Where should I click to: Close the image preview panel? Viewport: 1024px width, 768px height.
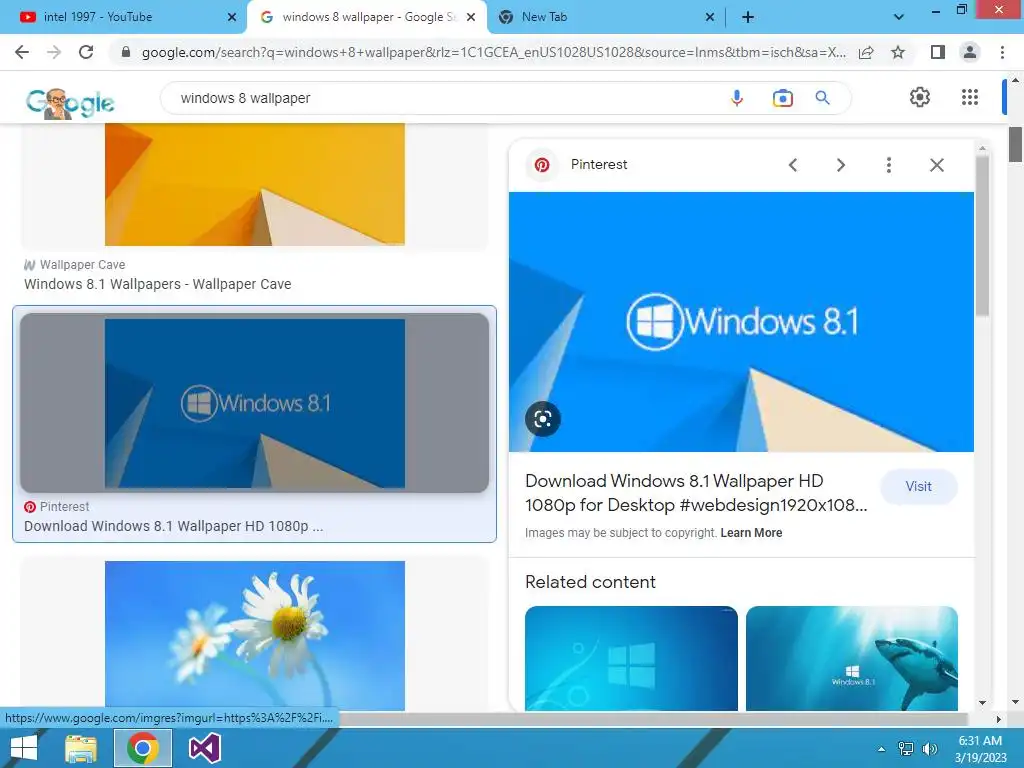(x=936, y=165)
